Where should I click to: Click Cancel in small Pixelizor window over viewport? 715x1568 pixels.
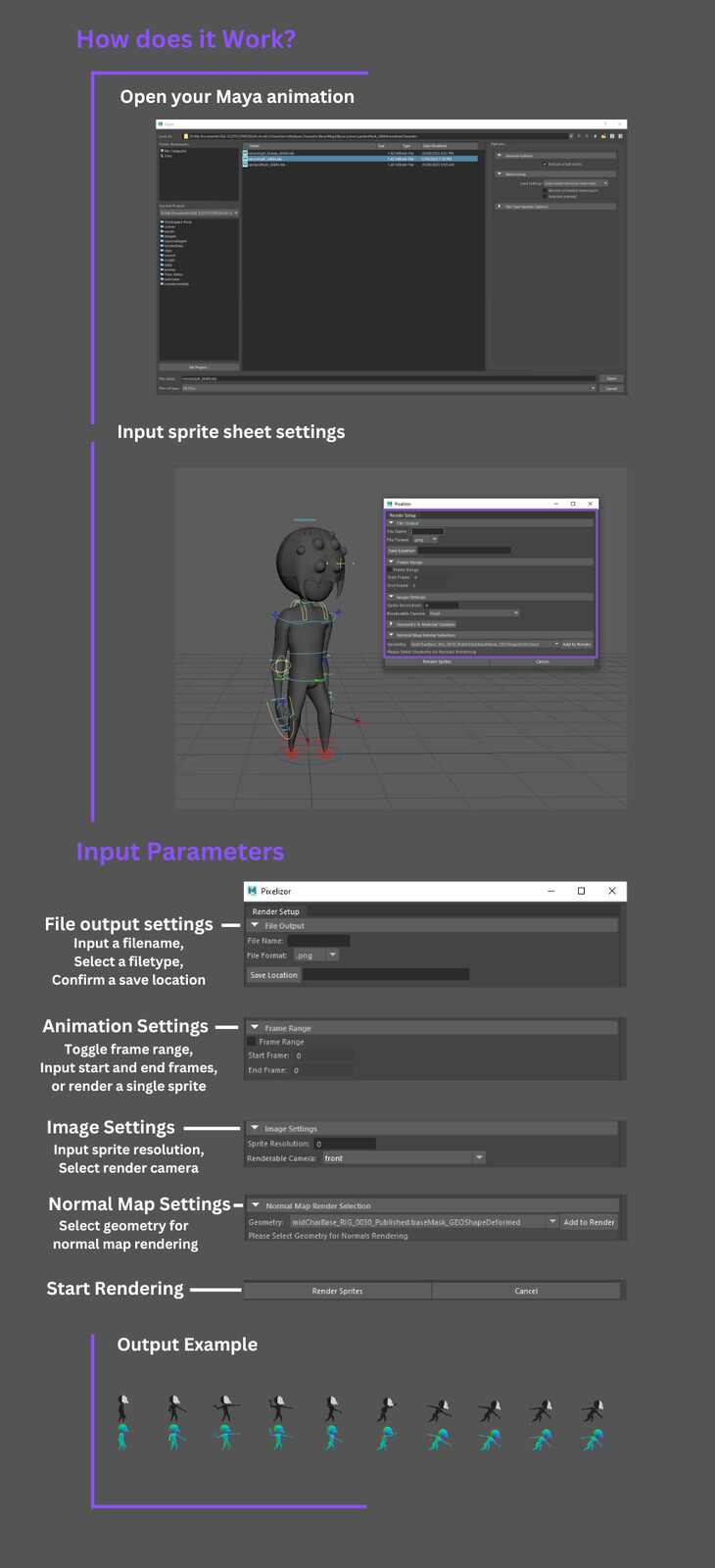click(x=543, y=661)
